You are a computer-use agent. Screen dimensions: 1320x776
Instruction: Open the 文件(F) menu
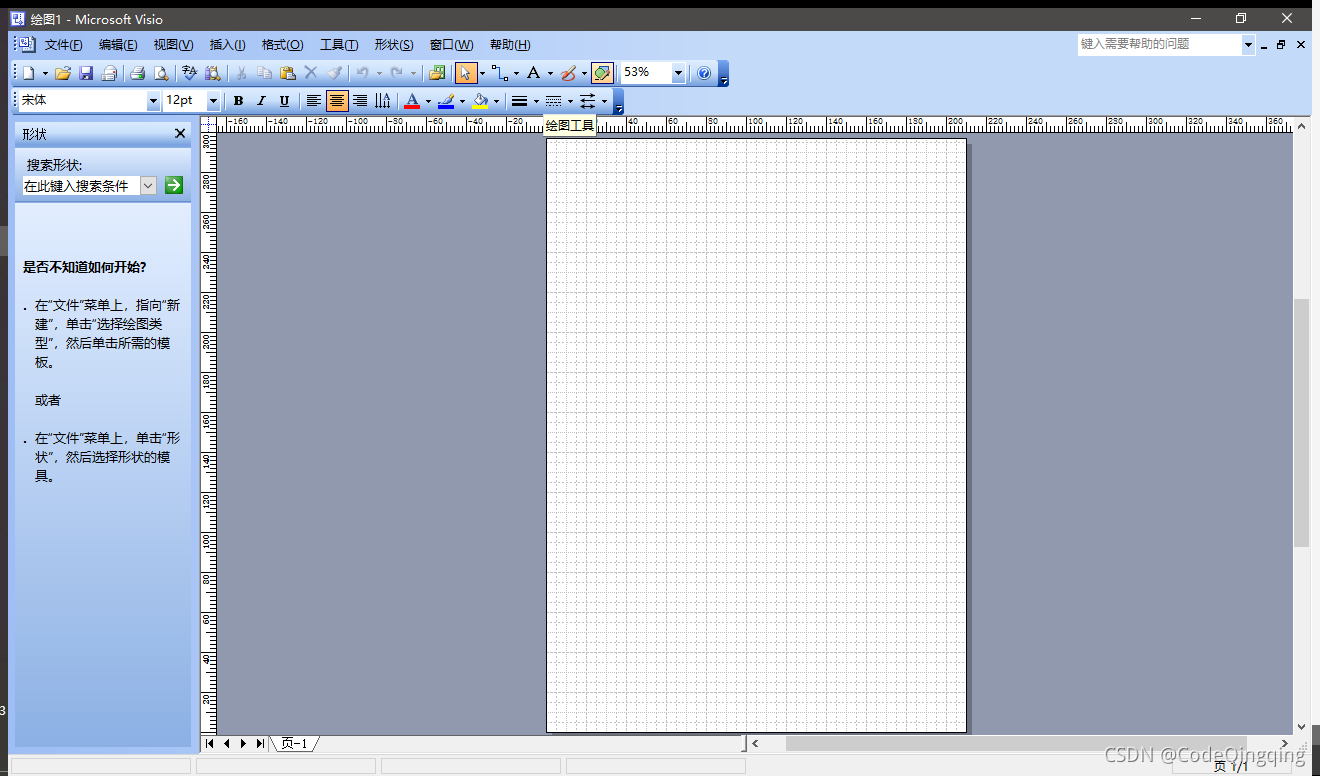click(64, 45)
